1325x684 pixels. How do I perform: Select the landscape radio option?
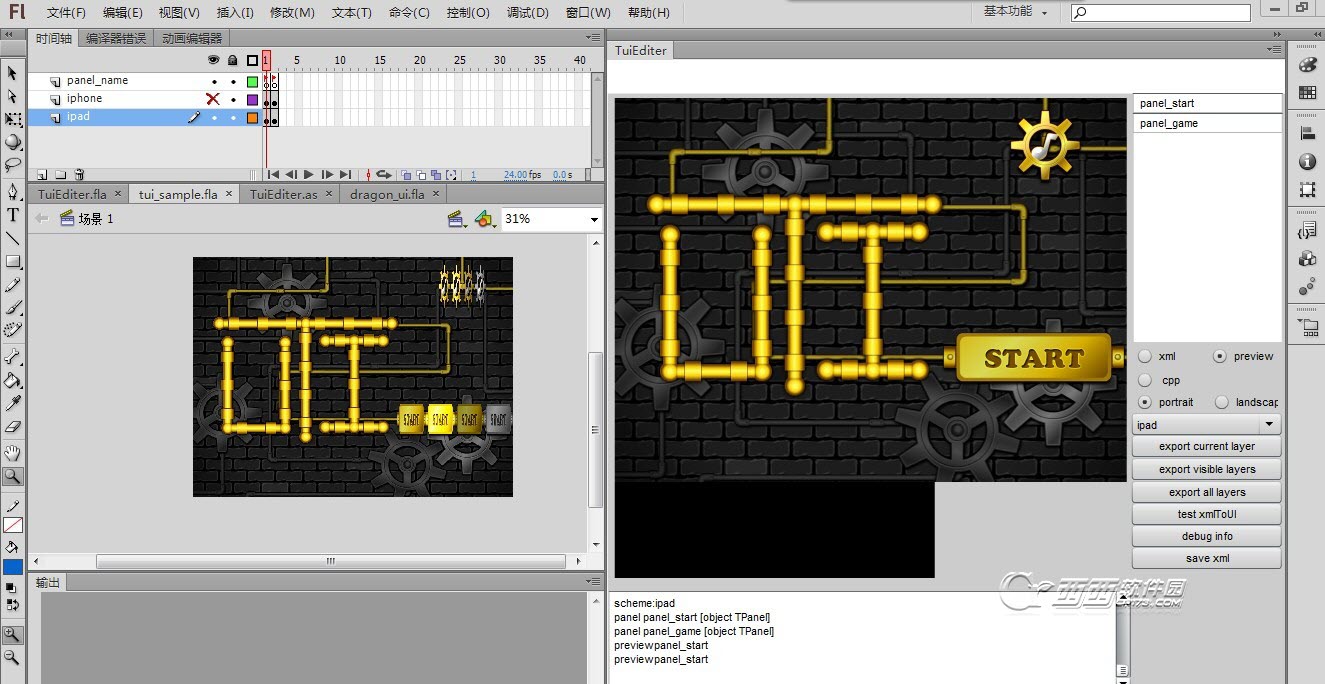tap(1222, 402)
